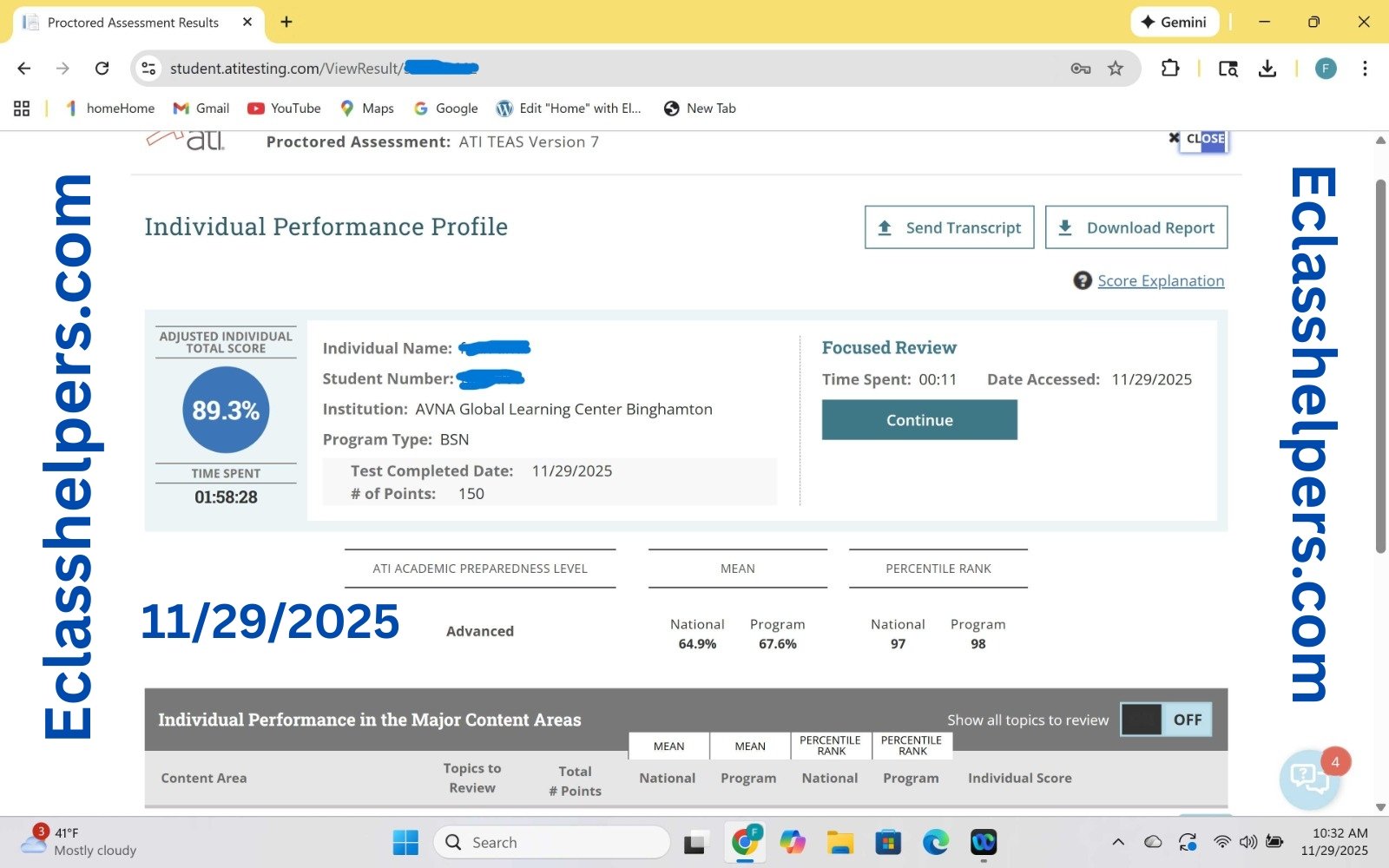Image resolution: width=1389 pixels, height=868 pixels.
Task: Open the bookmark apps grid button
Action: pos(22,108)
